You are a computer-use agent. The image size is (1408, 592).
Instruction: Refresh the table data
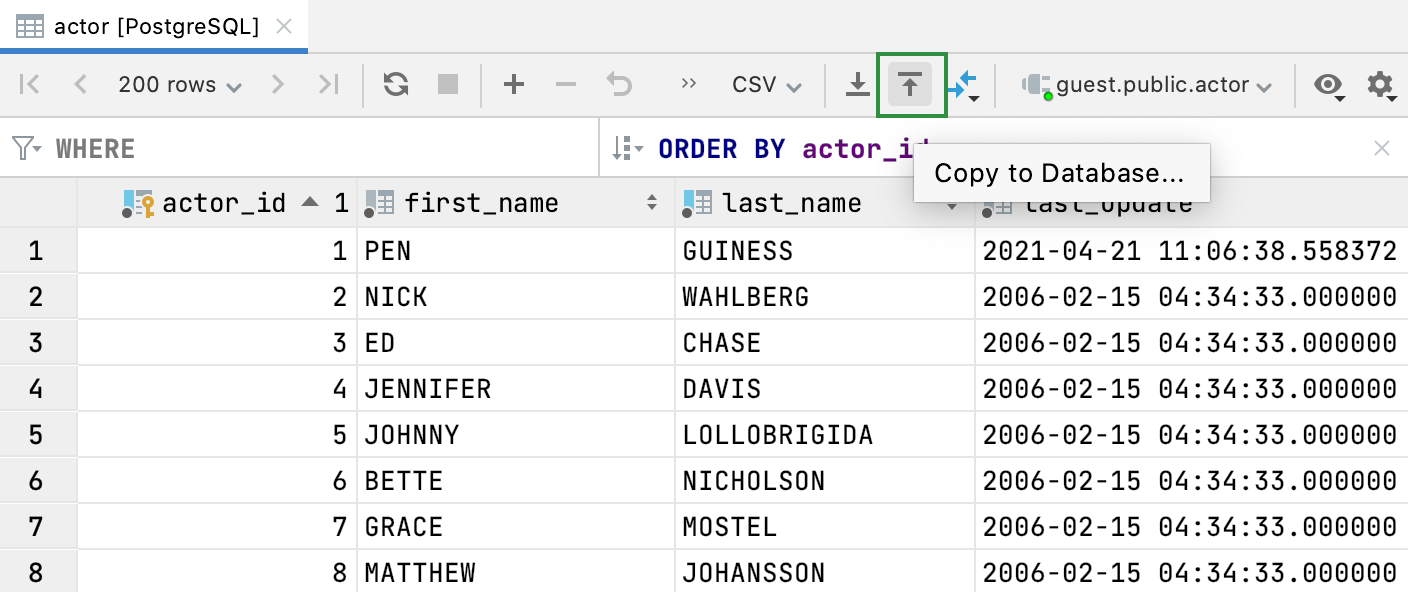tap(395, 85)
